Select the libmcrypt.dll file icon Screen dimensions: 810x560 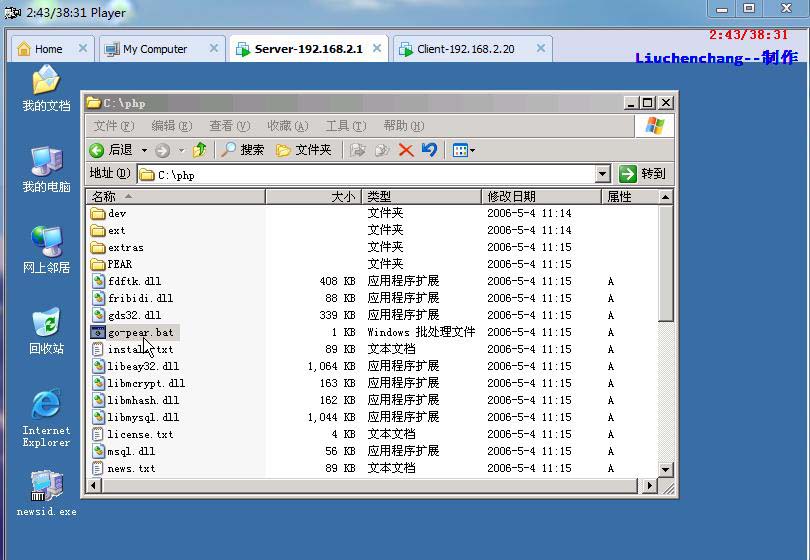pyautogui.click(x=98, y=383)
